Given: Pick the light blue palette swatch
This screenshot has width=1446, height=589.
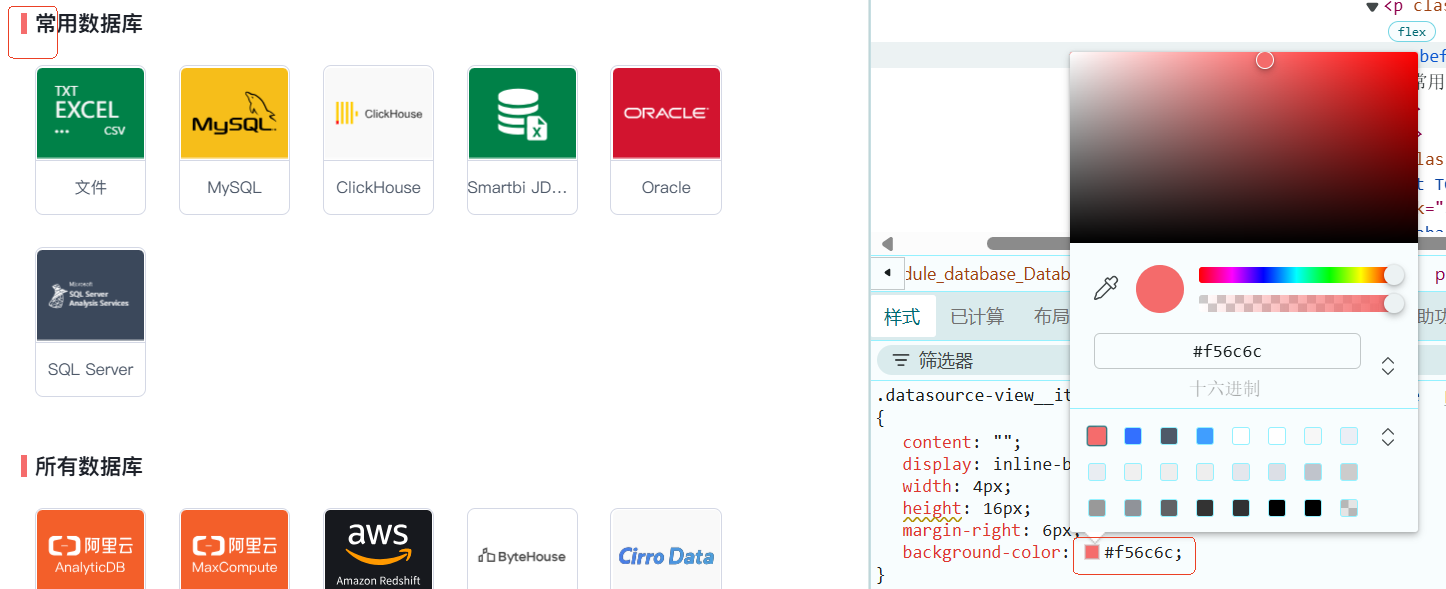Looking at the screenshot, I should [1205, 436].
